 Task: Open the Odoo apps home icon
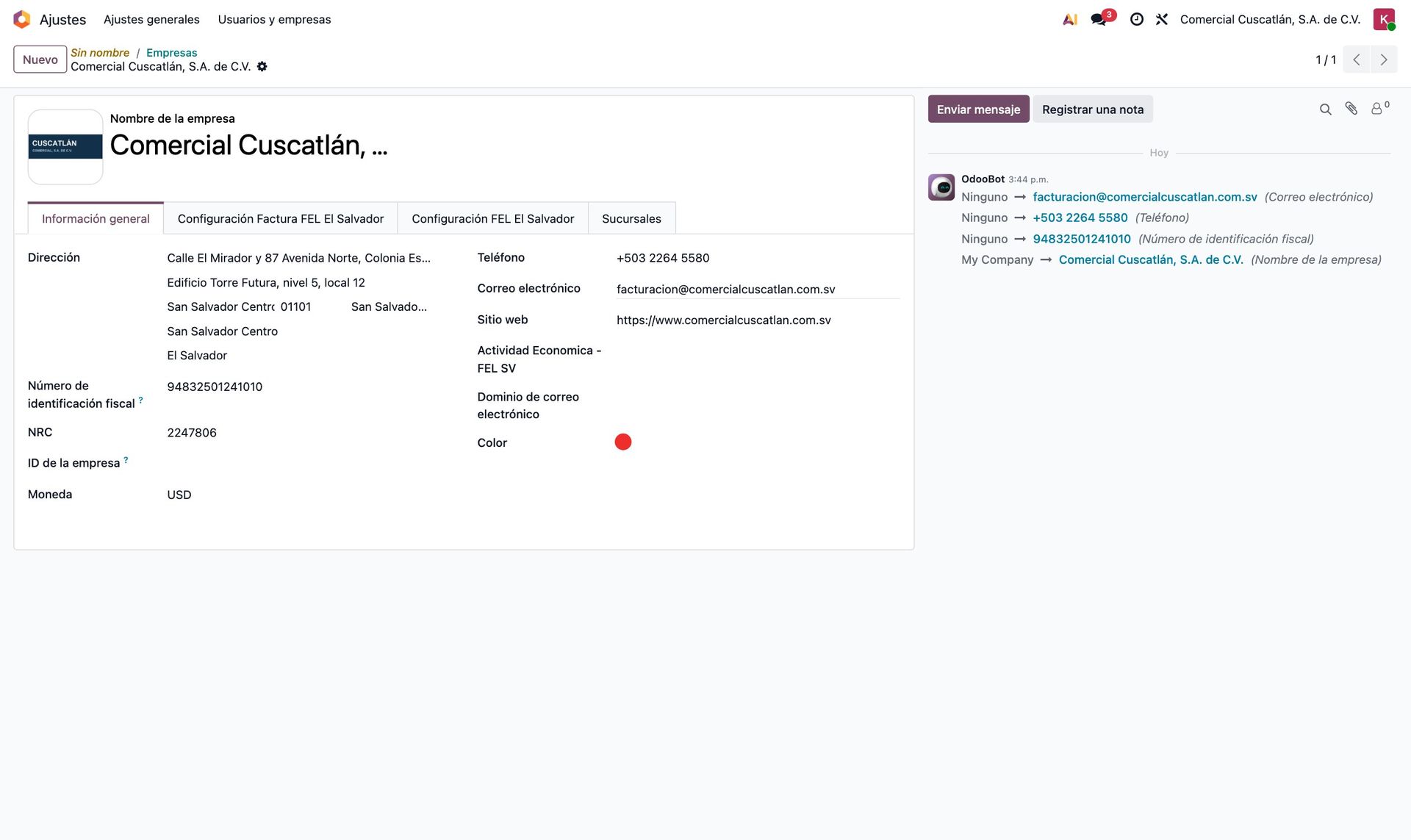[x=22, y=19]
